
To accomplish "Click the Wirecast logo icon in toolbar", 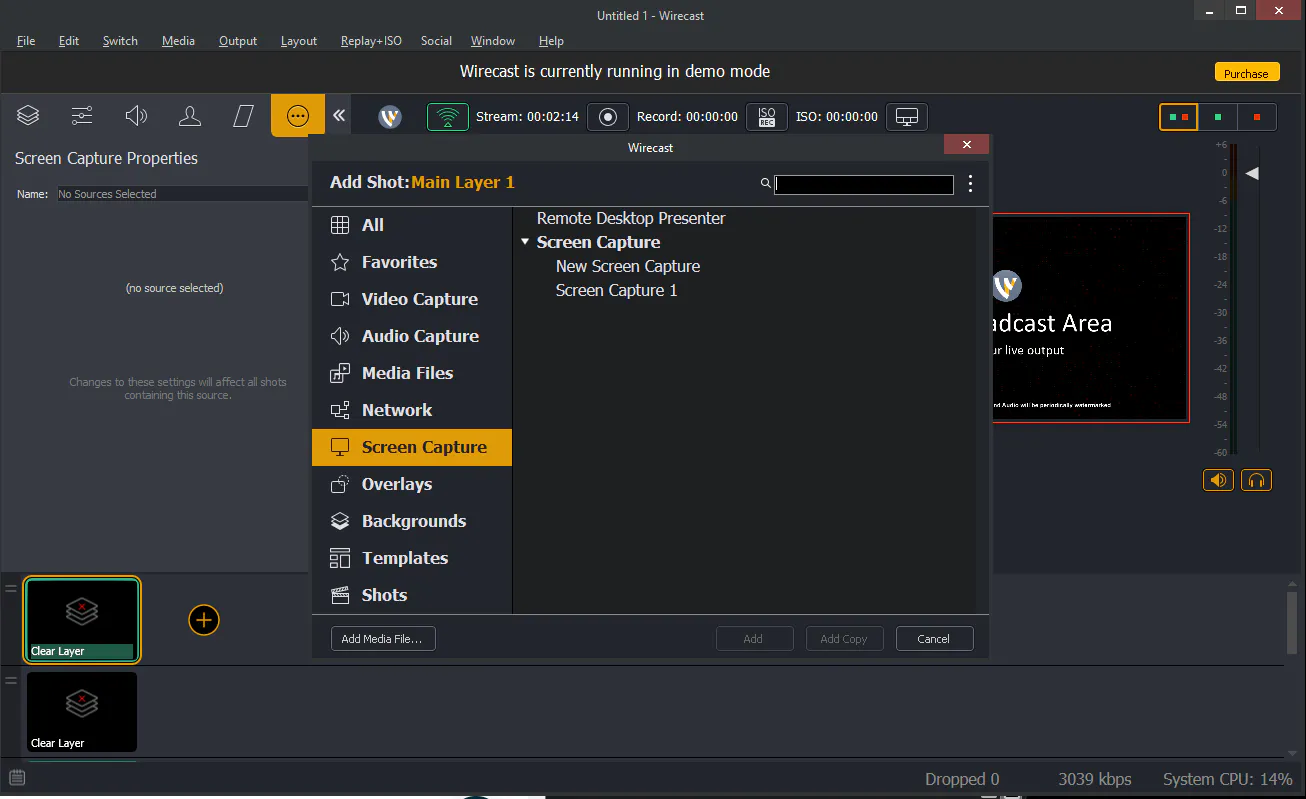I will pyautogui.click(x=390, y=117).
